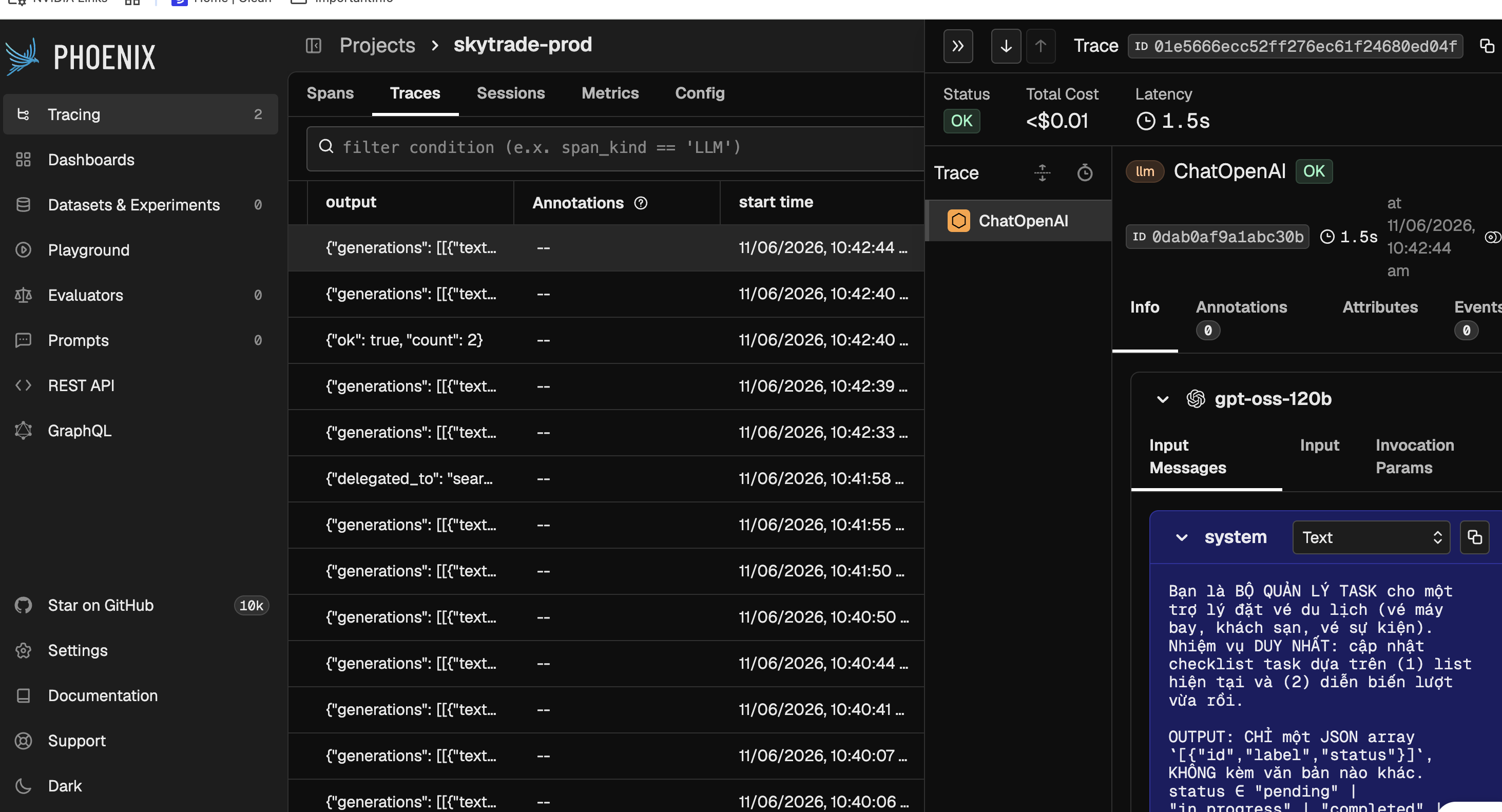Viewport: 1502px width, 812px height.
Task: Collapse the trace details panel
Action: coord(958,46)
